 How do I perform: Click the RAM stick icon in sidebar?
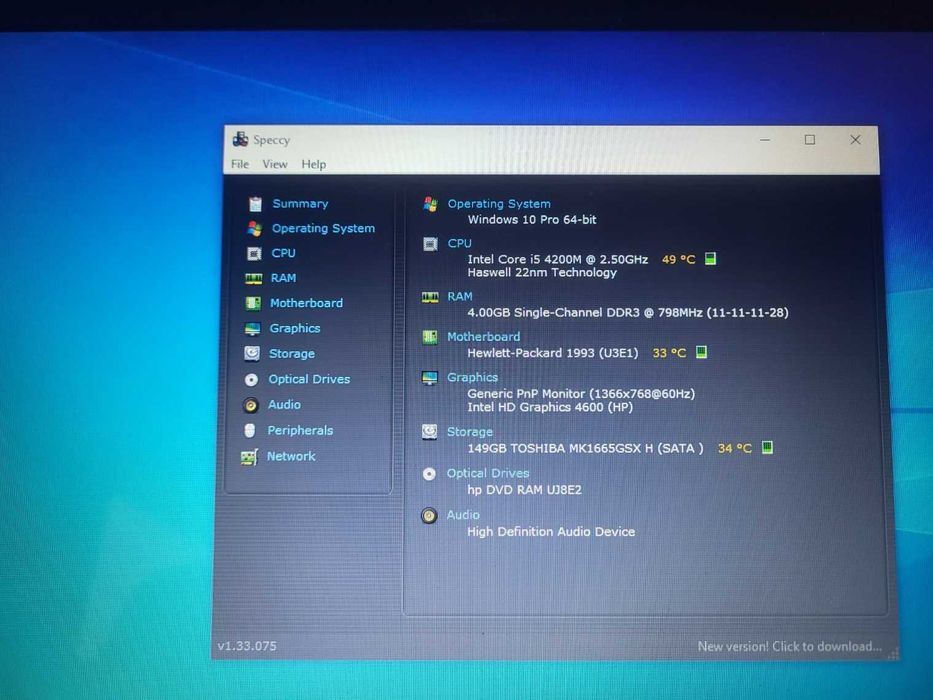(253, 279)
